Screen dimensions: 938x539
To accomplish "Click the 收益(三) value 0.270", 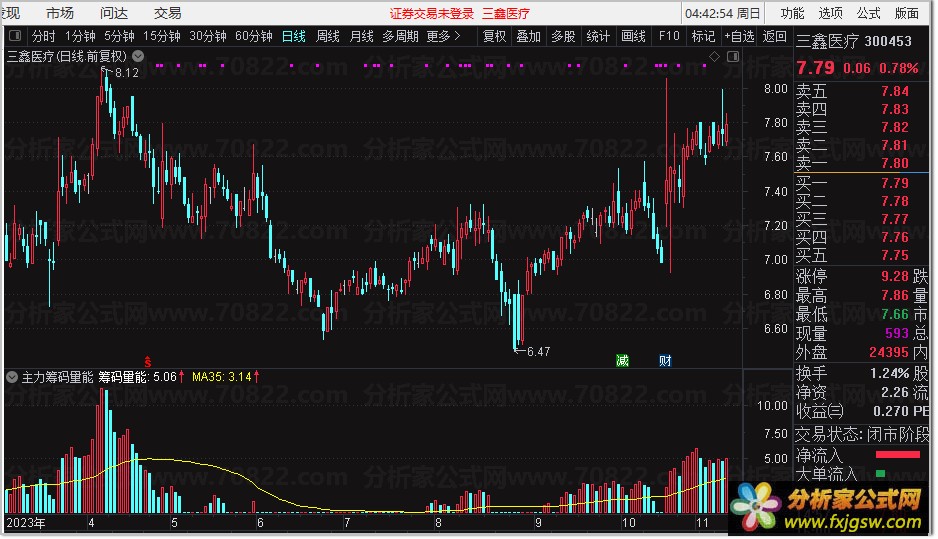I will tap(891, 412).
